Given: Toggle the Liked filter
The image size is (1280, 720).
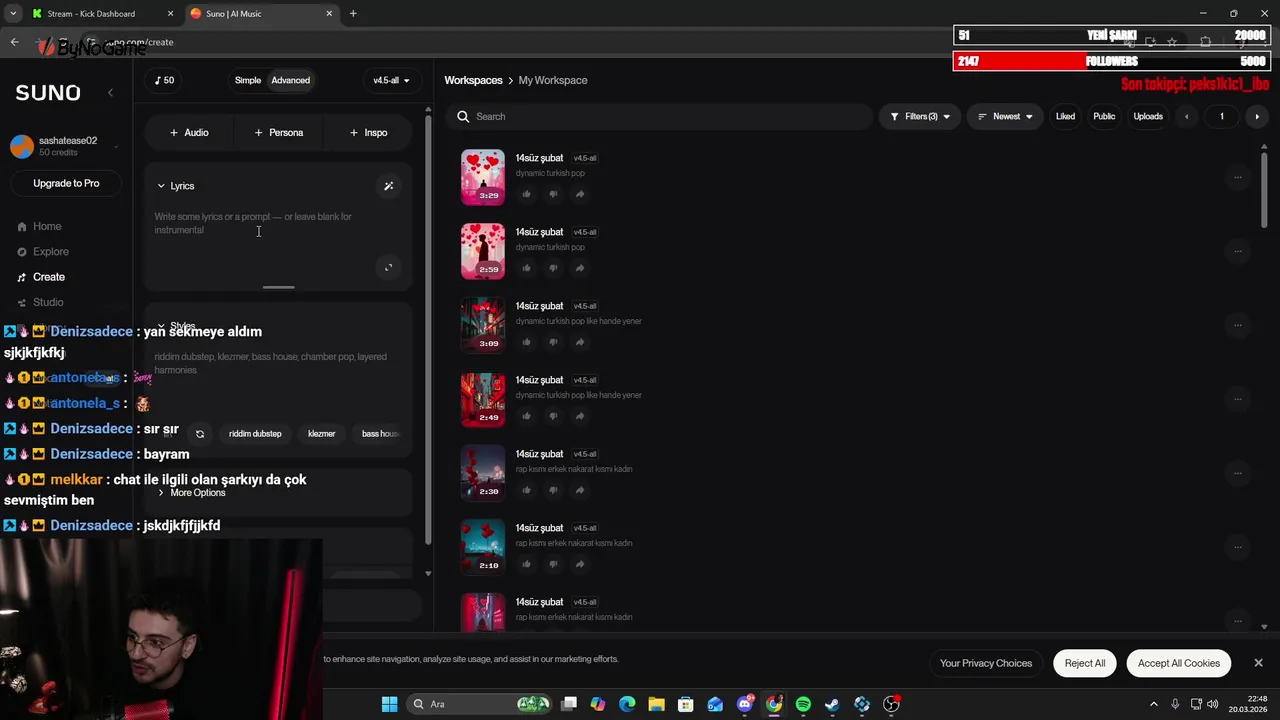Looking at the screenshot, I should [1065, 117].
